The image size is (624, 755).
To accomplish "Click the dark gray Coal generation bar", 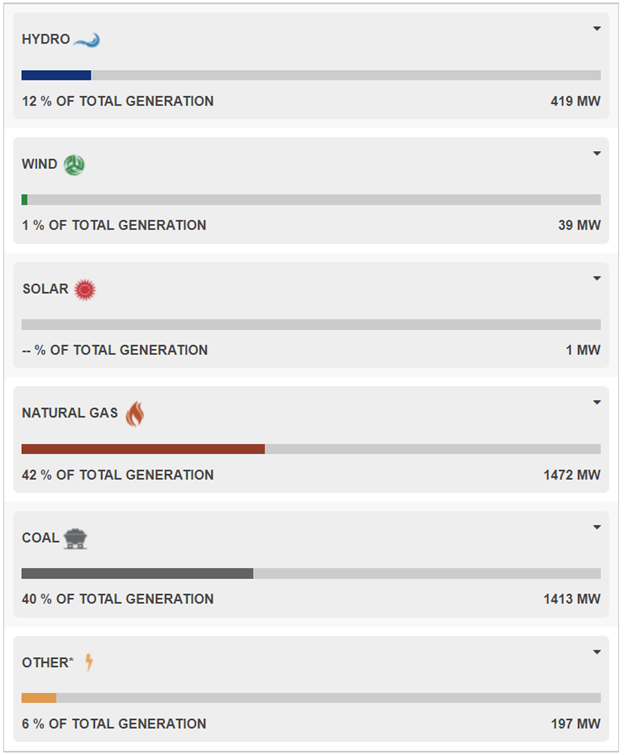I will point(137,574).
